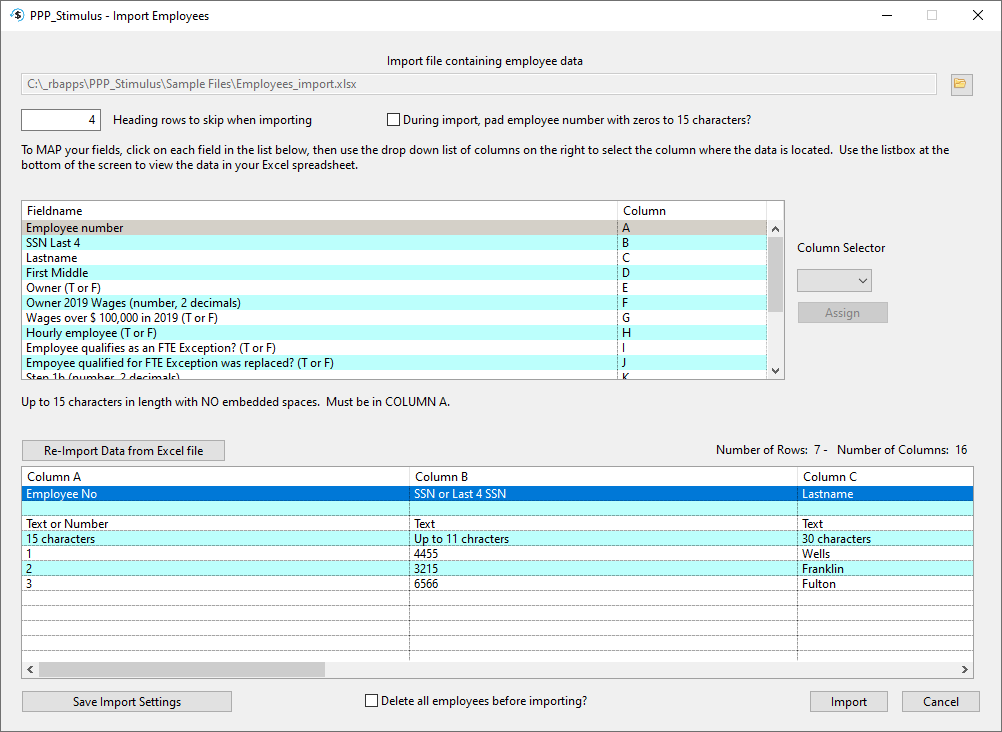Viewport: 1002px width, 732px height.
Task: Check 'Delete all employees before importing?'
Action: (x=371, y=700)
